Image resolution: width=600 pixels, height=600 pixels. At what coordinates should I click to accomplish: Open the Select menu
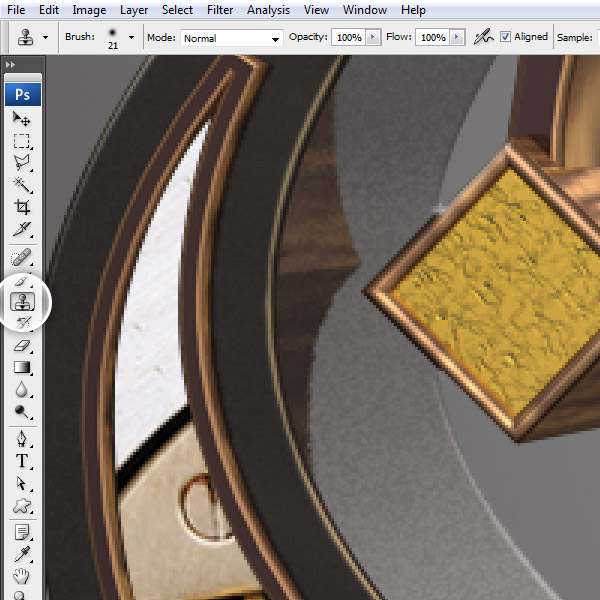coord(177,10)
